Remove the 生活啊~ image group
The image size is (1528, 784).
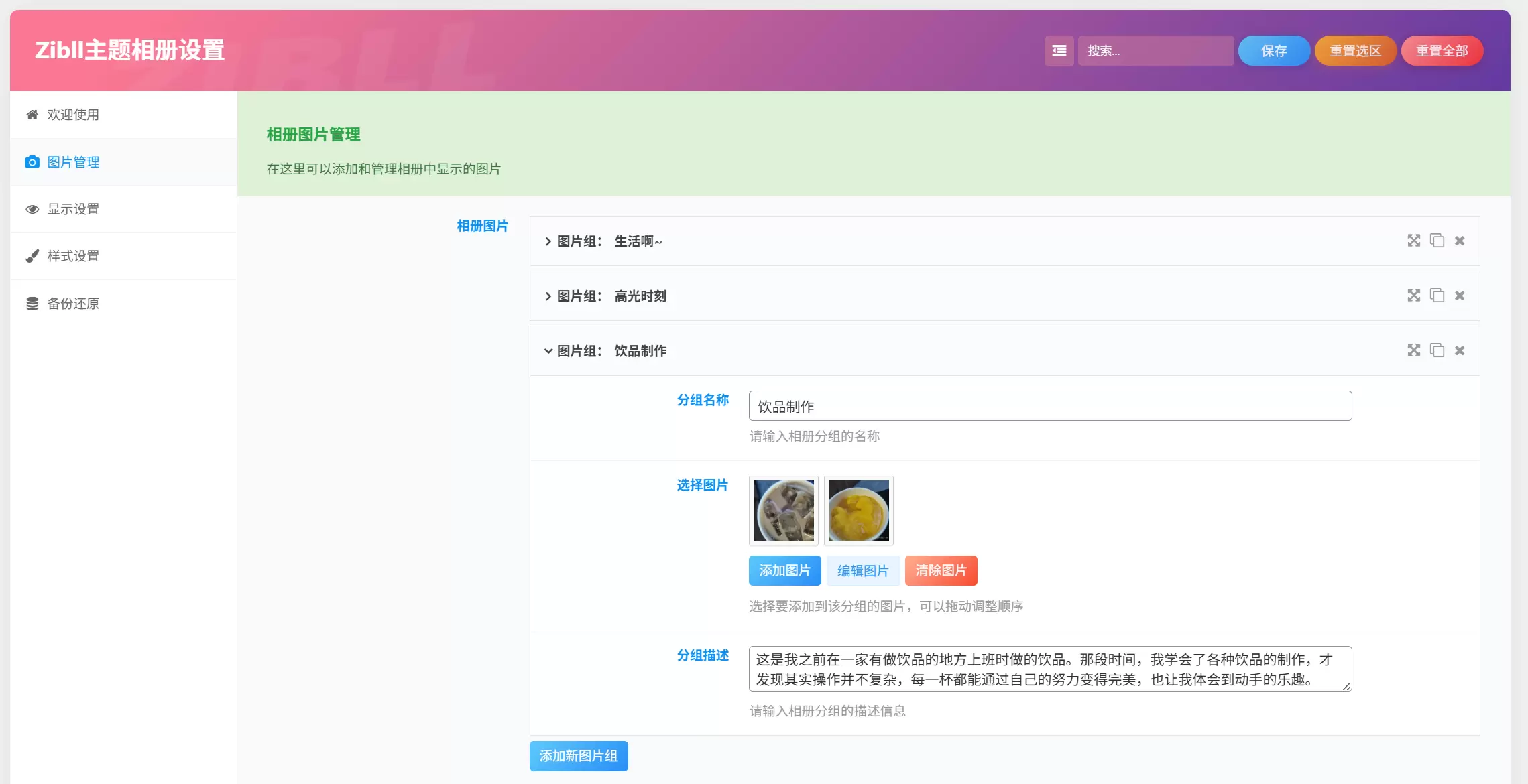click(1460, 241)
